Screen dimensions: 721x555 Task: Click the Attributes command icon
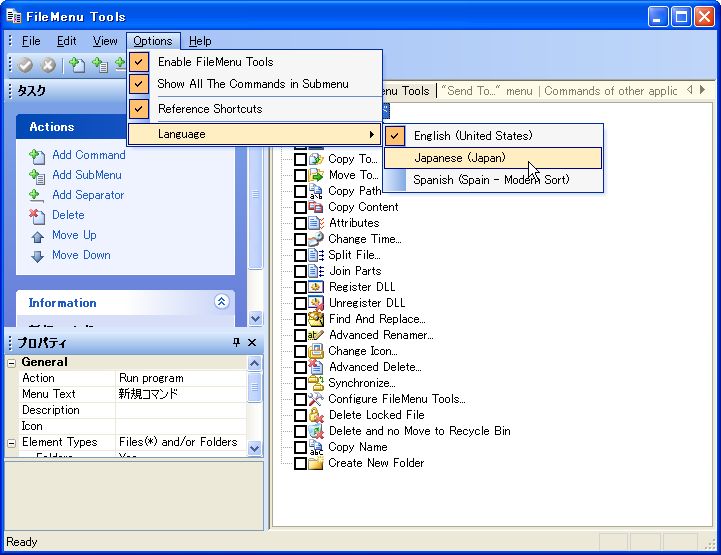coord(316,223)
